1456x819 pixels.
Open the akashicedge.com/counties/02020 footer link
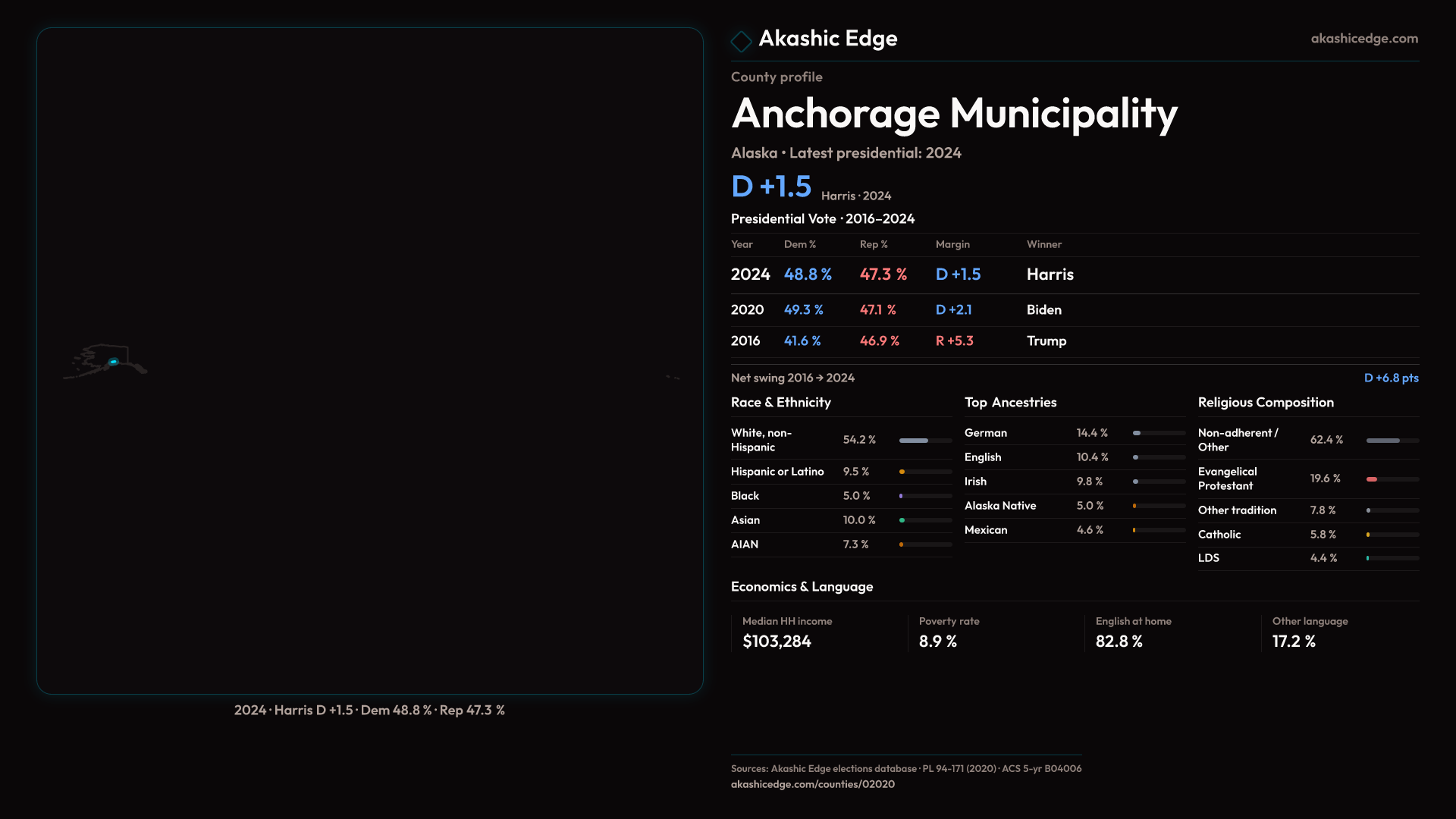pyautogui.click(x=812, y=784)
